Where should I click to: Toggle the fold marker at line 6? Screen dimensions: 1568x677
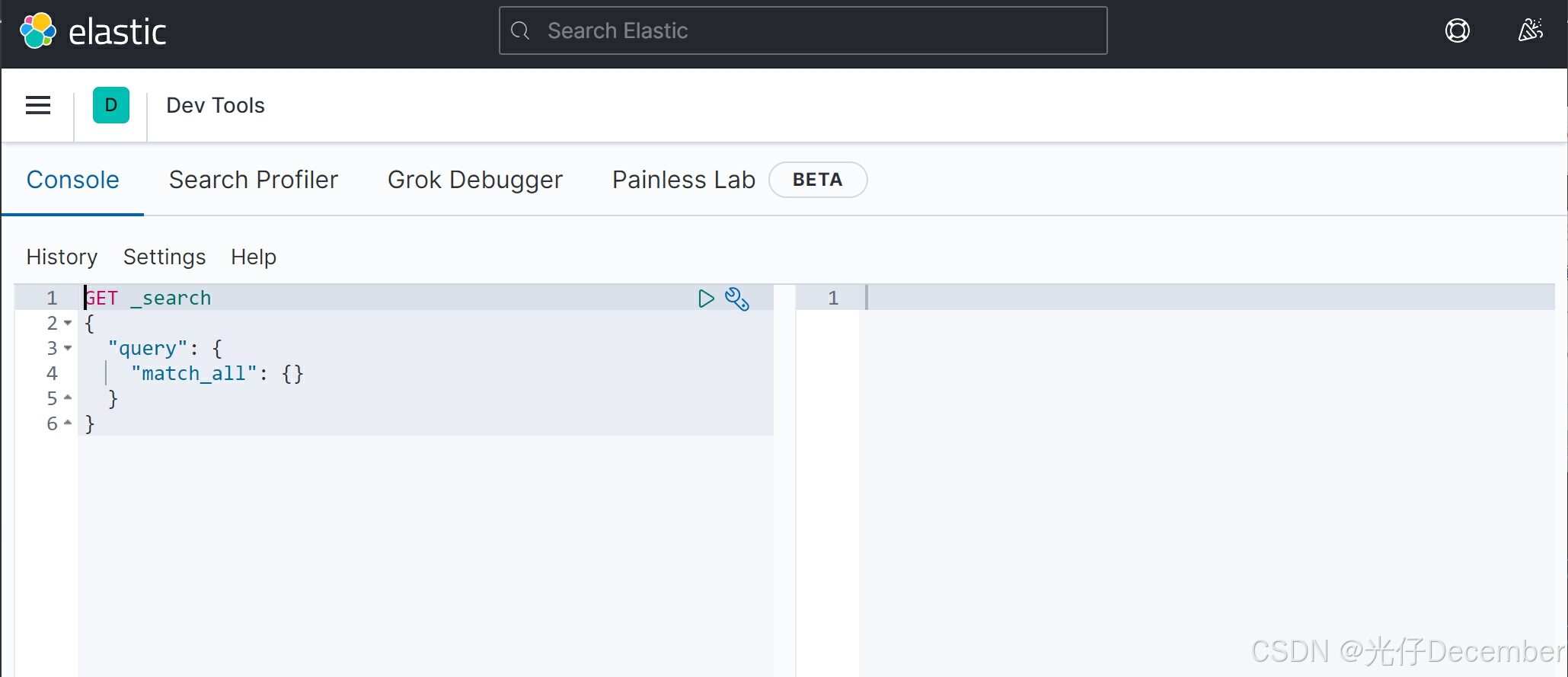tap(68, 423)
